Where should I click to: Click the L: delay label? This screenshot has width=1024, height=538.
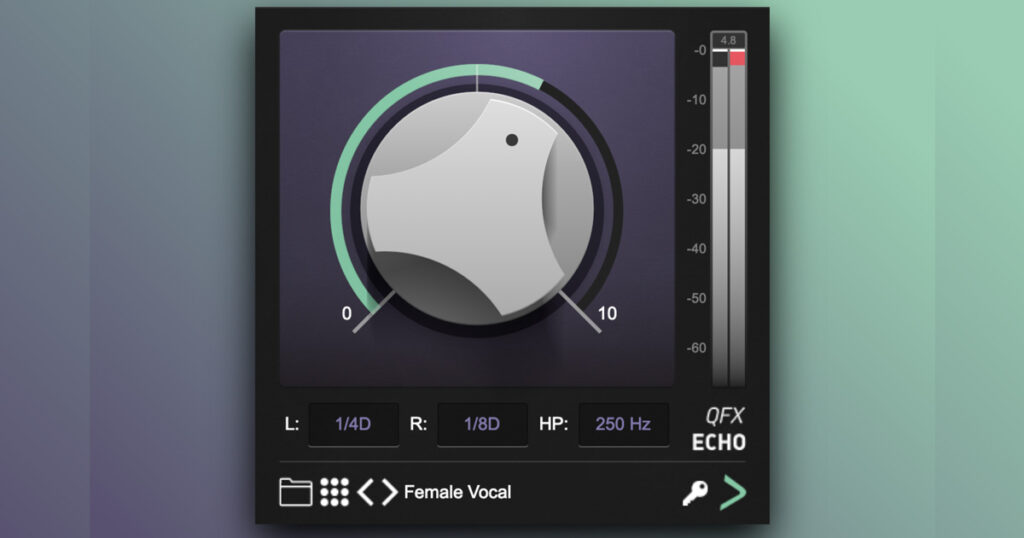click(292, 424)
